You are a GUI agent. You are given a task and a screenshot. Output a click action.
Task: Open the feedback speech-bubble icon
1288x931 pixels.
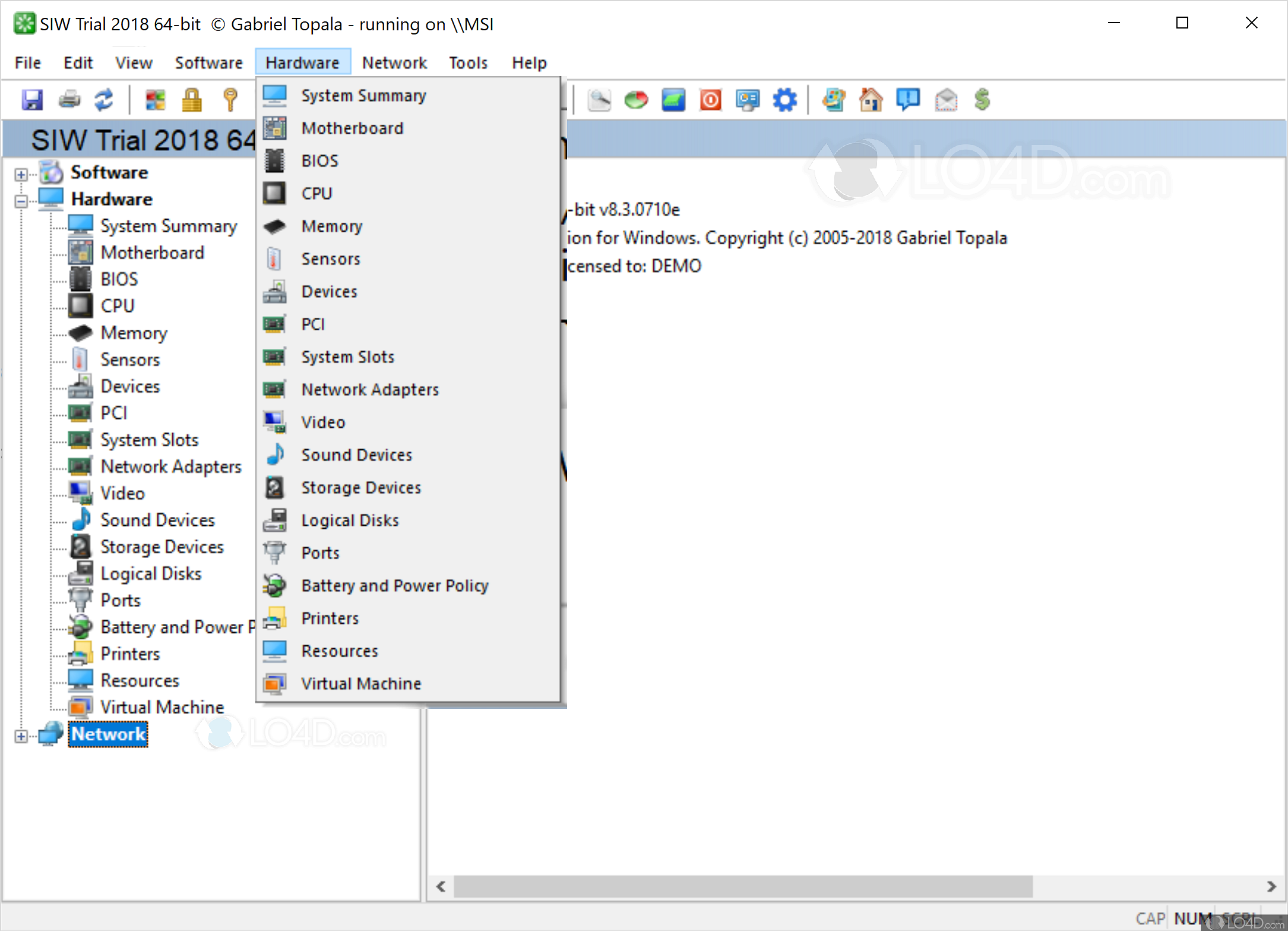[x=909, y=100]
